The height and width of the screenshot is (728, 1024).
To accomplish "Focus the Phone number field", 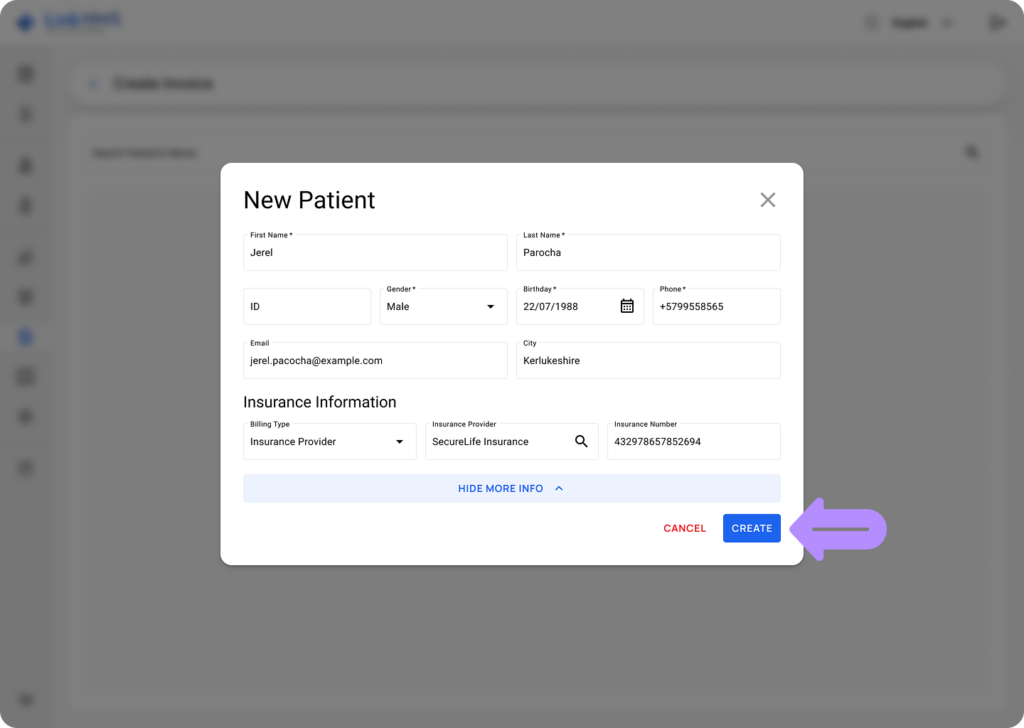I will tap(716, 306).
